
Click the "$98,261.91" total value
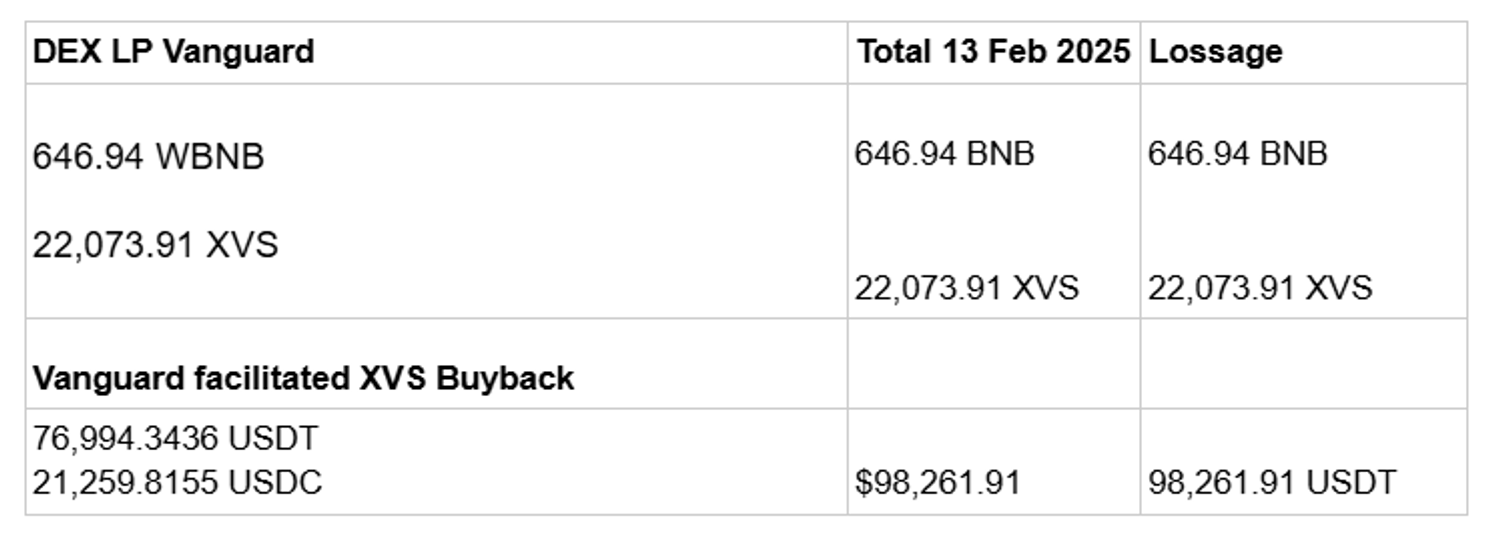tap(937, 482)
